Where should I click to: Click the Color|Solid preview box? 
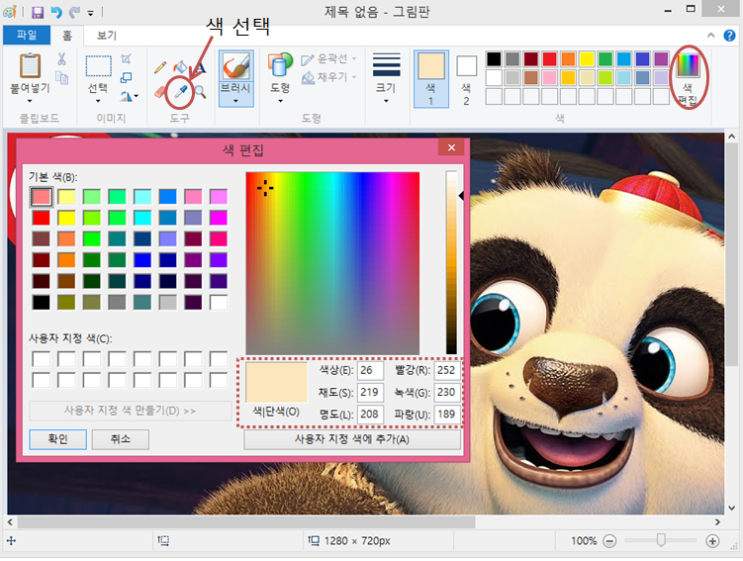(277, 382)
